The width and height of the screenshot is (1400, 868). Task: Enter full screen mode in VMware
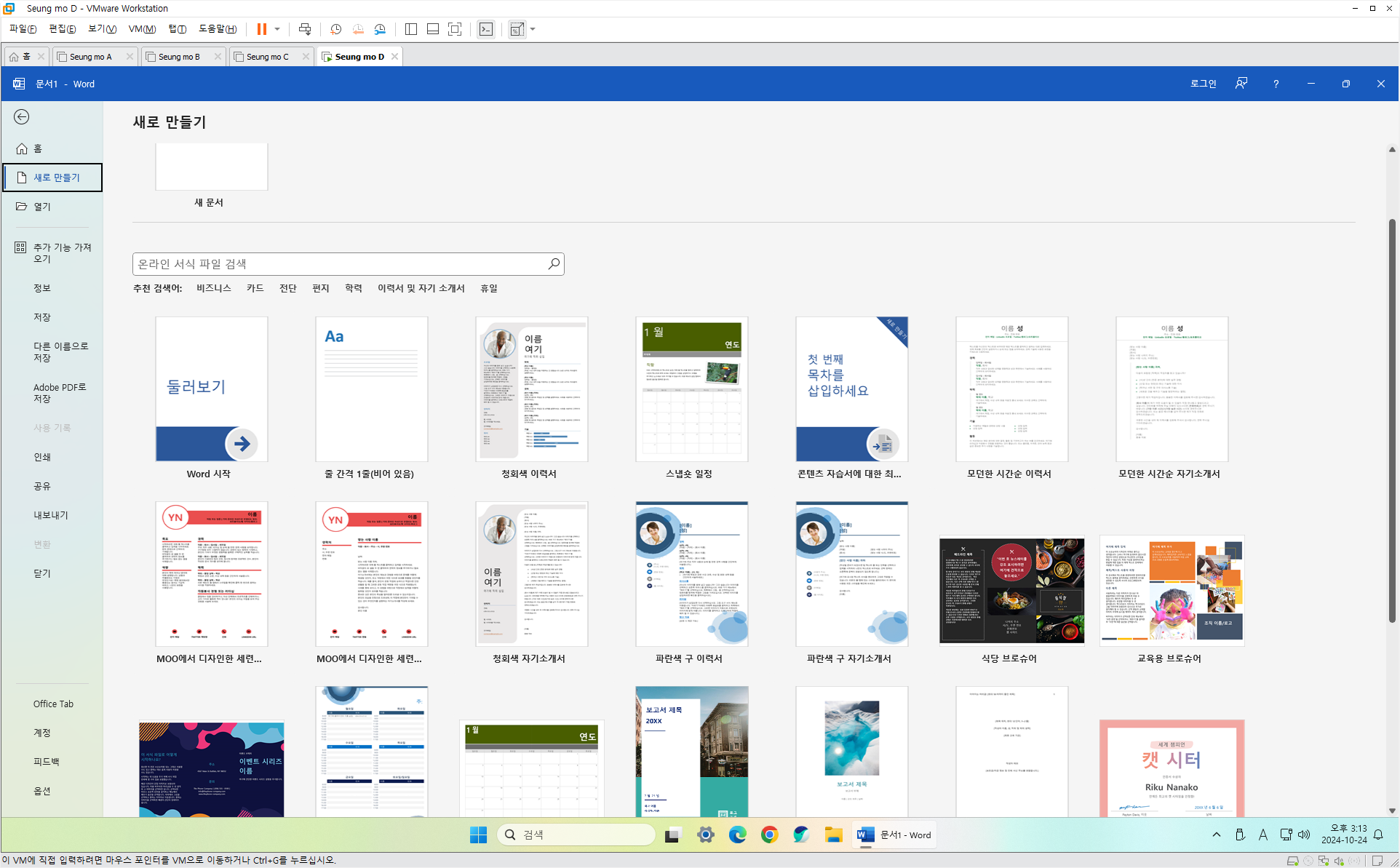click(x=455, y=29)
